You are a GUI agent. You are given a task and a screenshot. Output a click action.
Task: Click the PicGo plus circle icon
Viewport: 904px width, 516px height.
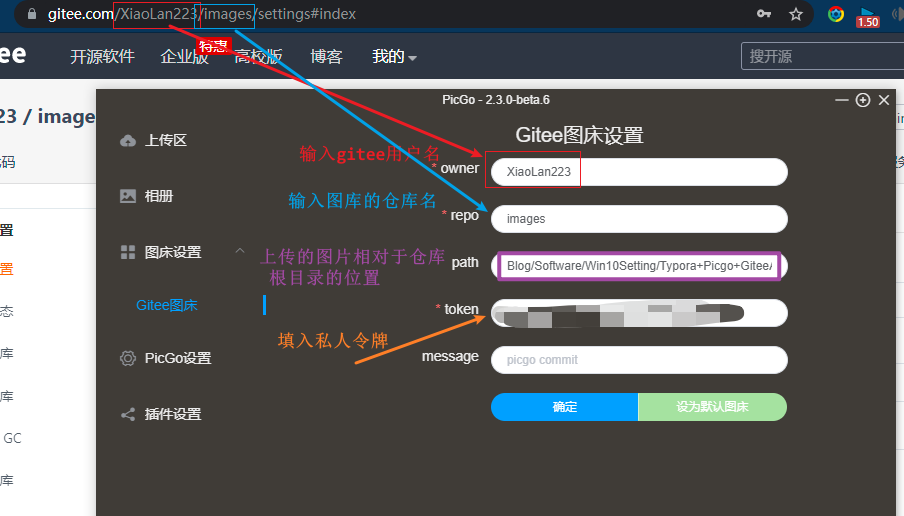click(x=863, y=100)
